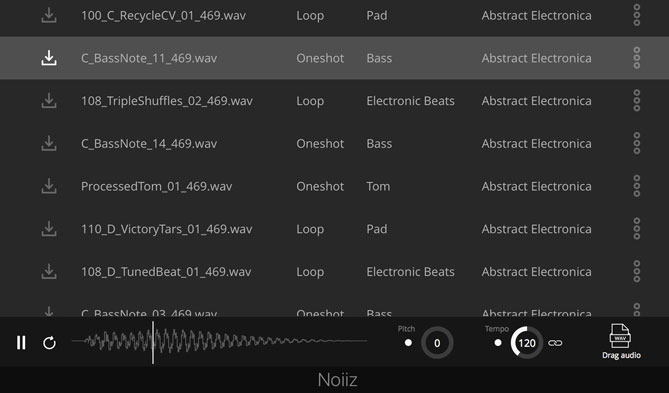Click the Electronic Beats tag for TunedBeat

[410, 271]
